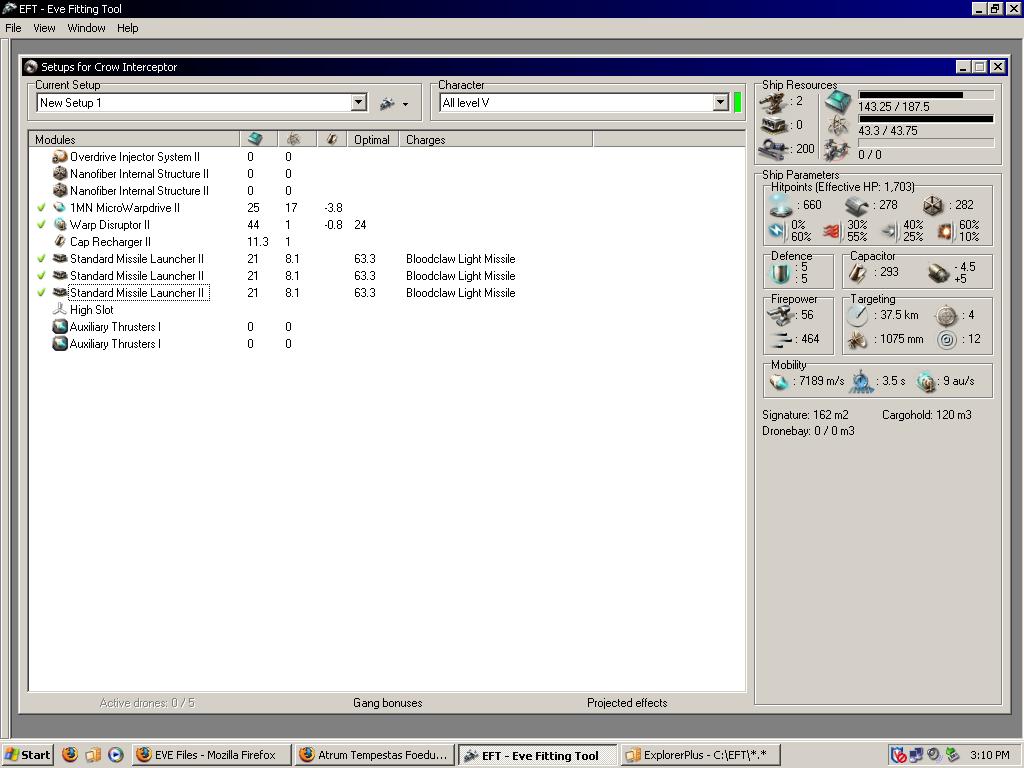Screen dimensions: 1024x768
Task: Click the Windows Media Player quick launch icon
Action: pyautogui.click(x=116, y=755)
